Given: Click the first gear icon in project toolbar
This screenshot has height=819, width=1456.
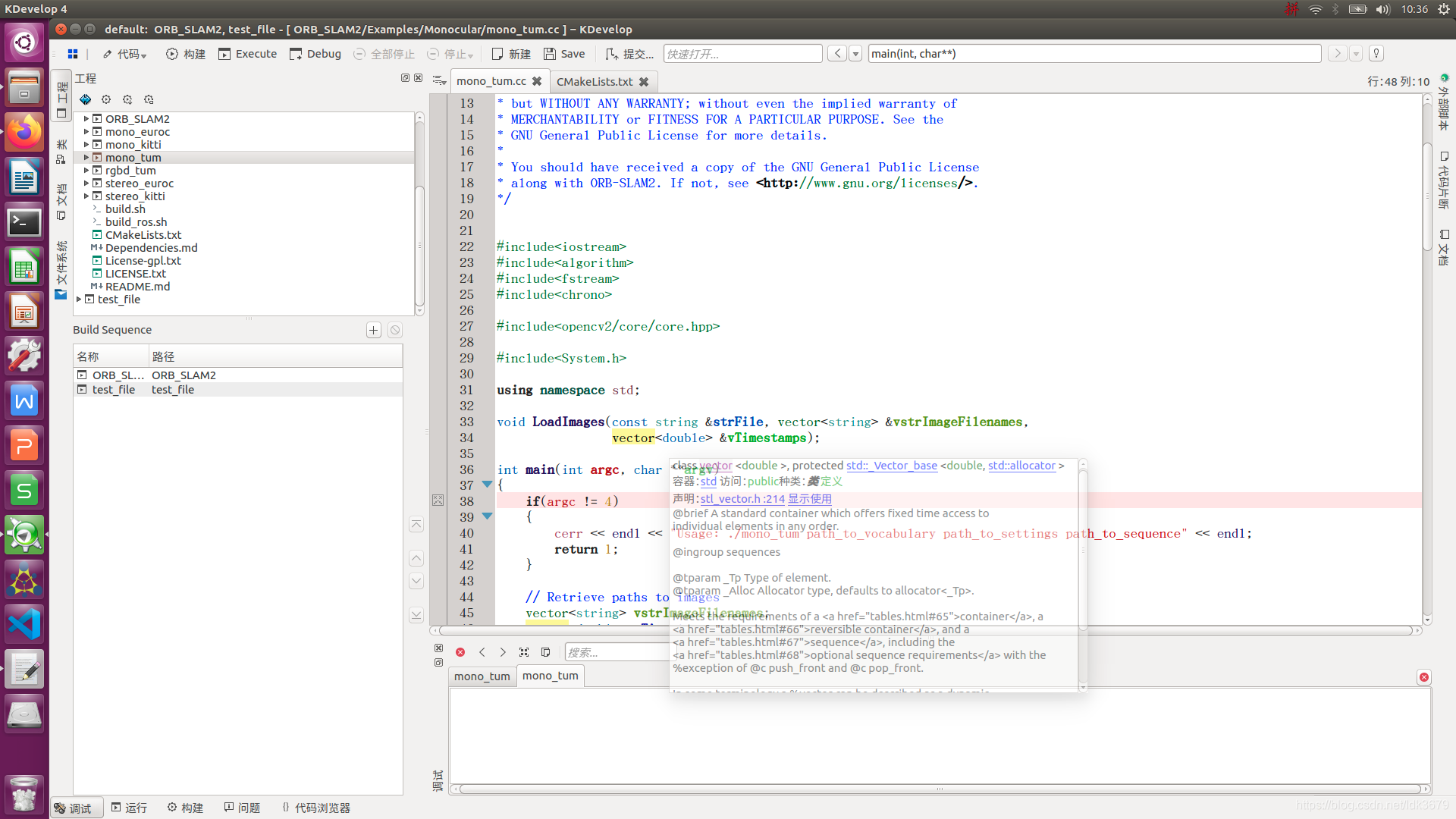Looking at the screenshot, I should coord(106,99).
